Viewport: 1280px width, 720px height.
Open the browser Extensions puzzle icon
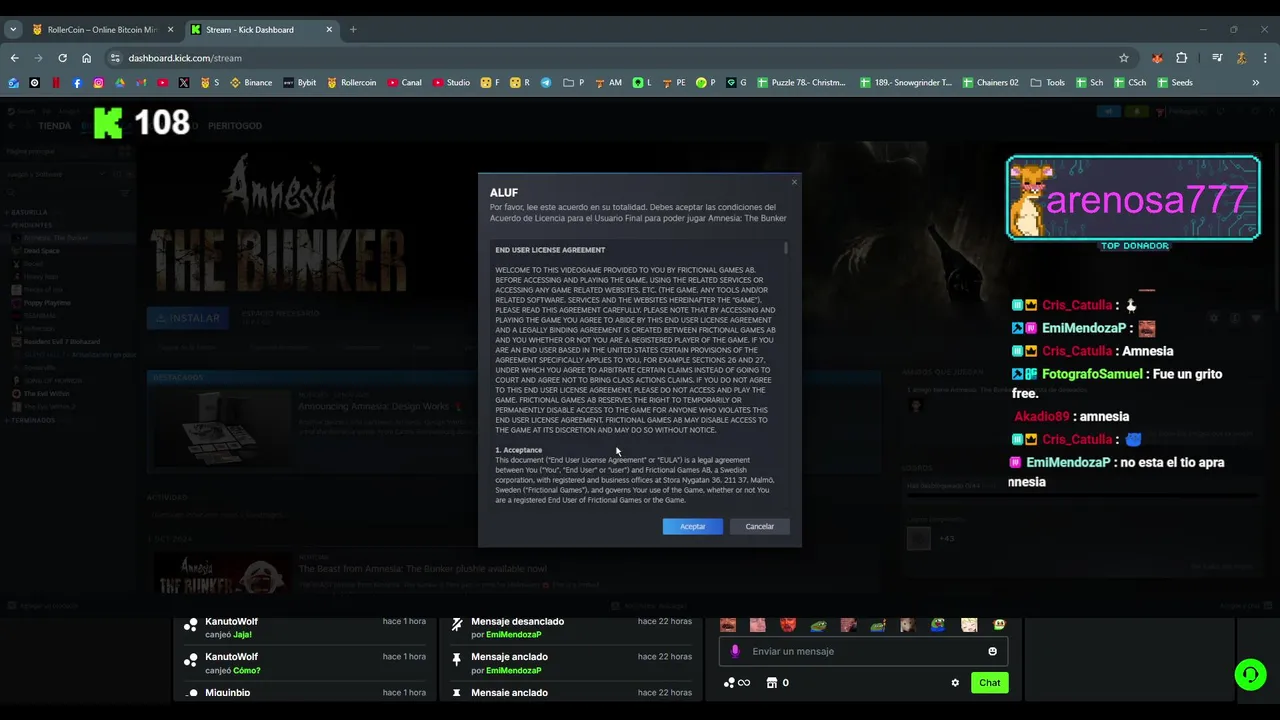pos(1181,58)
